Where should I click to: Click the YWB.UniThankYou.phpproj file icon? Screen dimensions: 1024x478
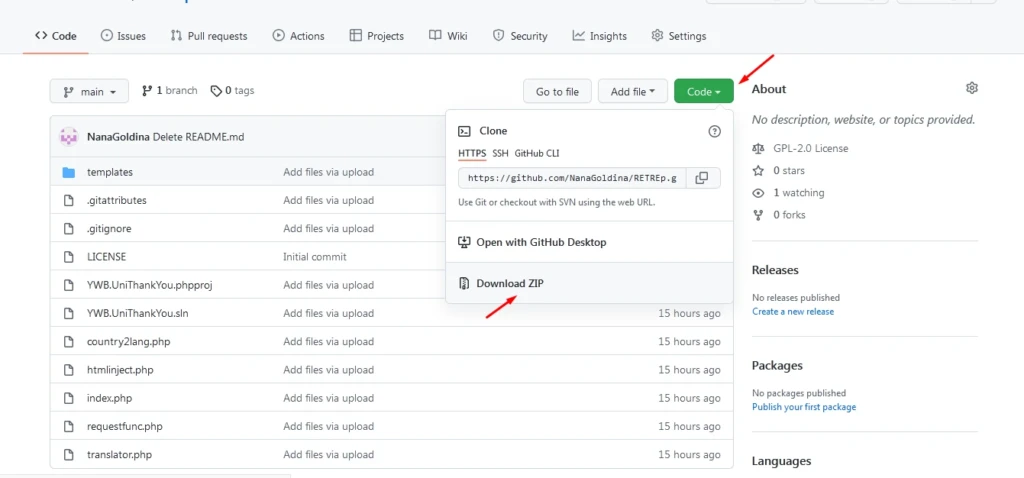pyautogui.click(x=69, y=285)
